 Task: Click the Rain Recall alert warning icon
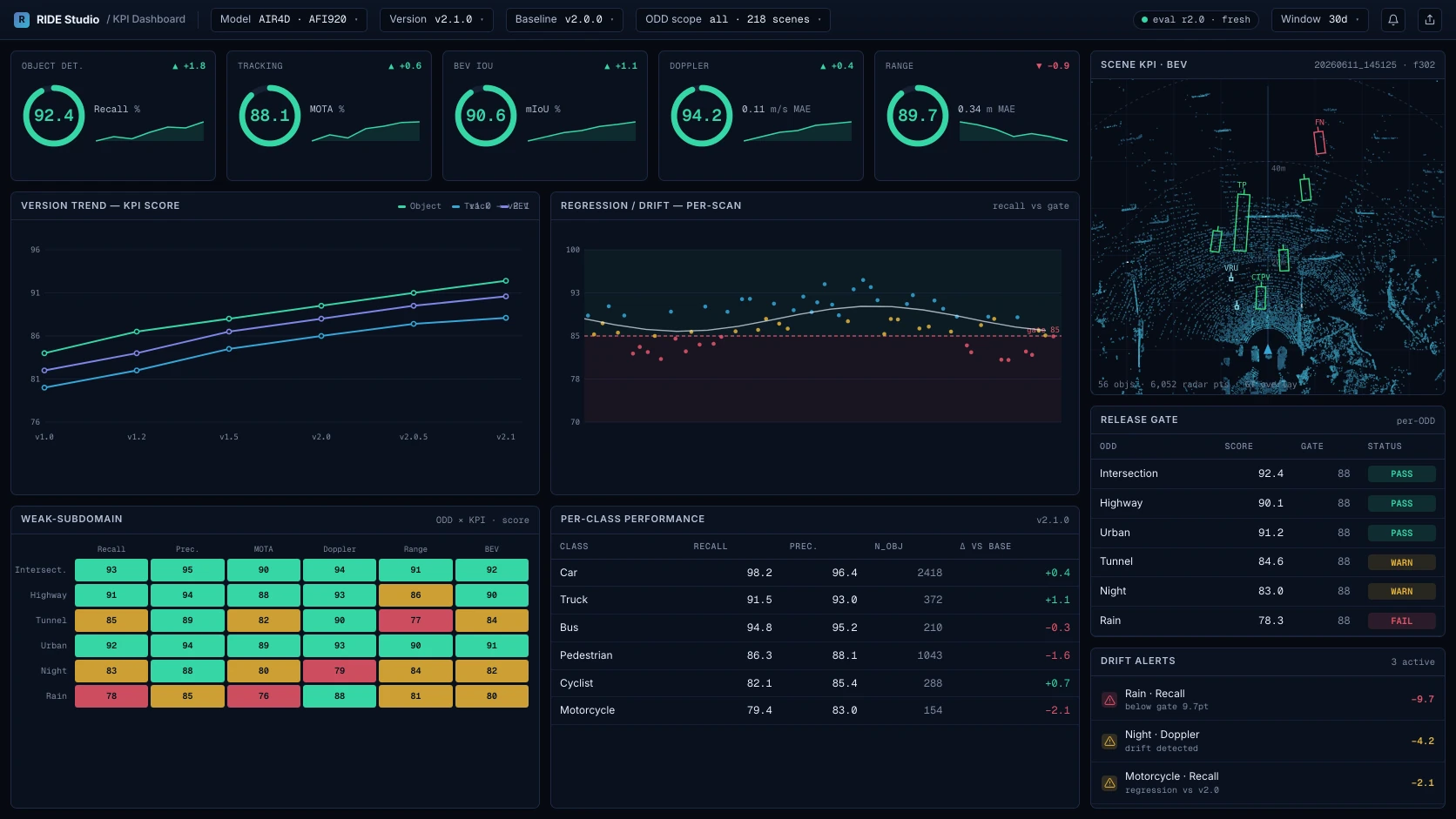tap(1109, 700)
